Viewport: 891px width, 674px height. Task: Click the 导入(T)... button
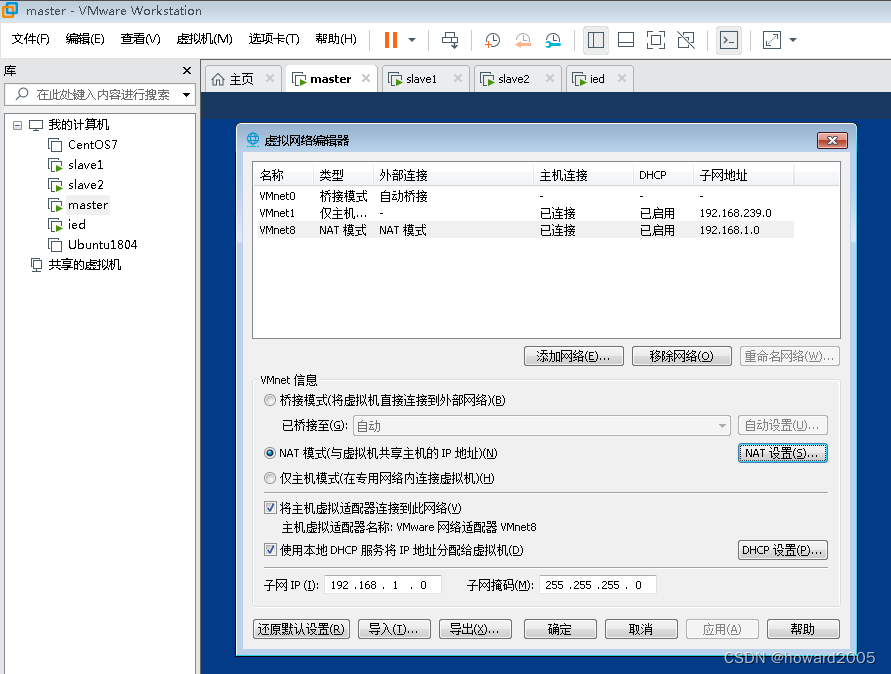pyautogui.click(x=394, y=629)
